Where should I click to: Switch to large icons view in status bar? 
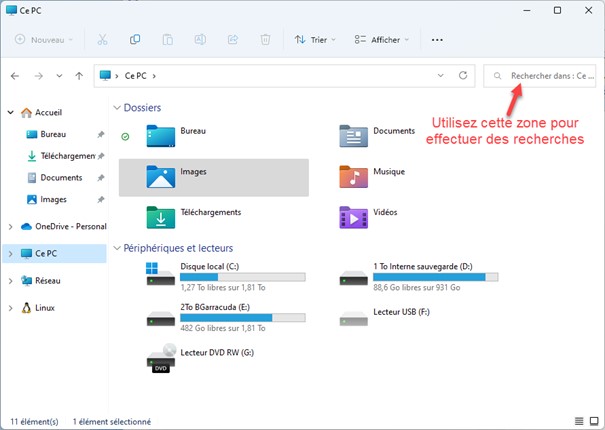click(594, 421)
